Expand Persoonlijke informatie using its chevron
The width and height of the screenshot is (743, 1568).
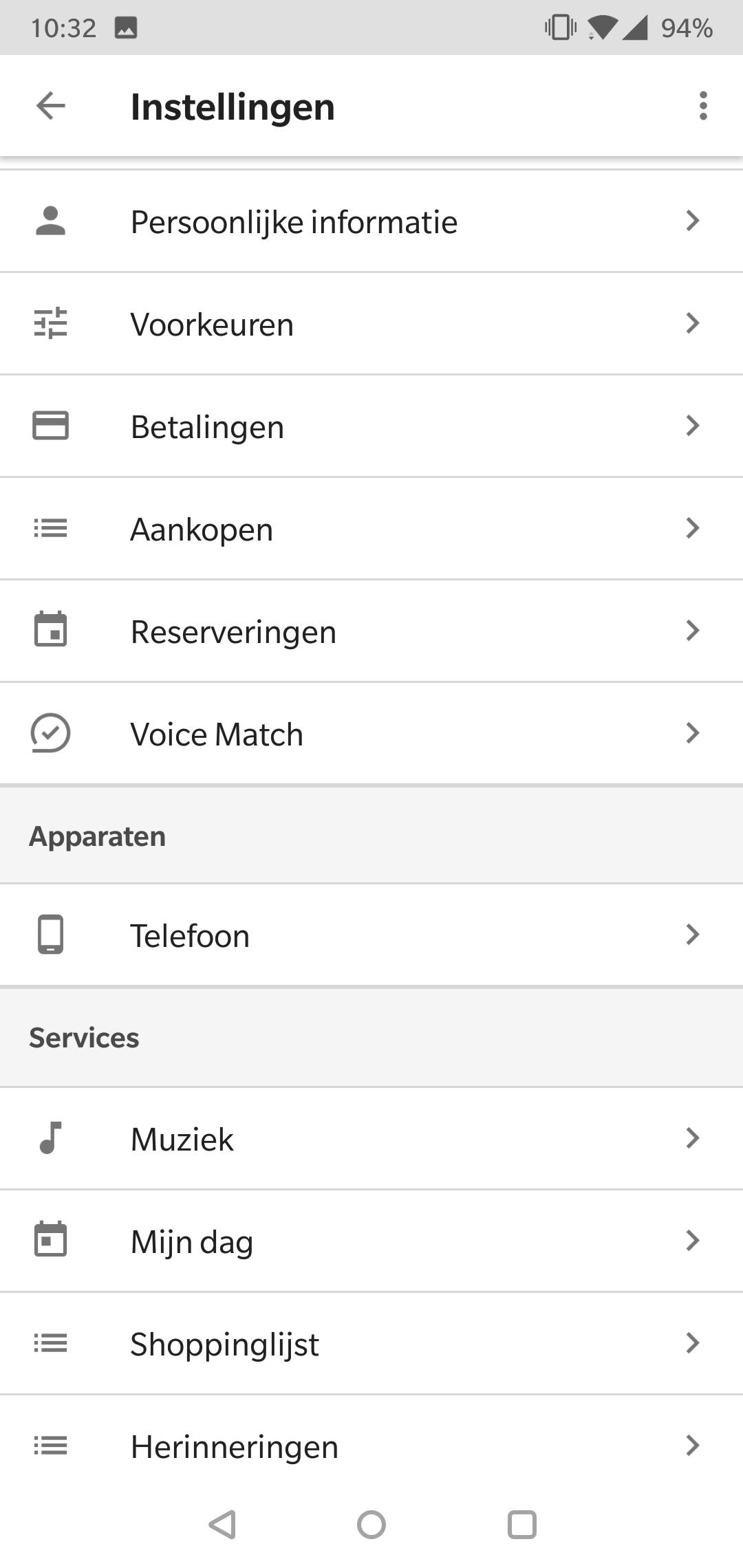(x=692, y=221)
